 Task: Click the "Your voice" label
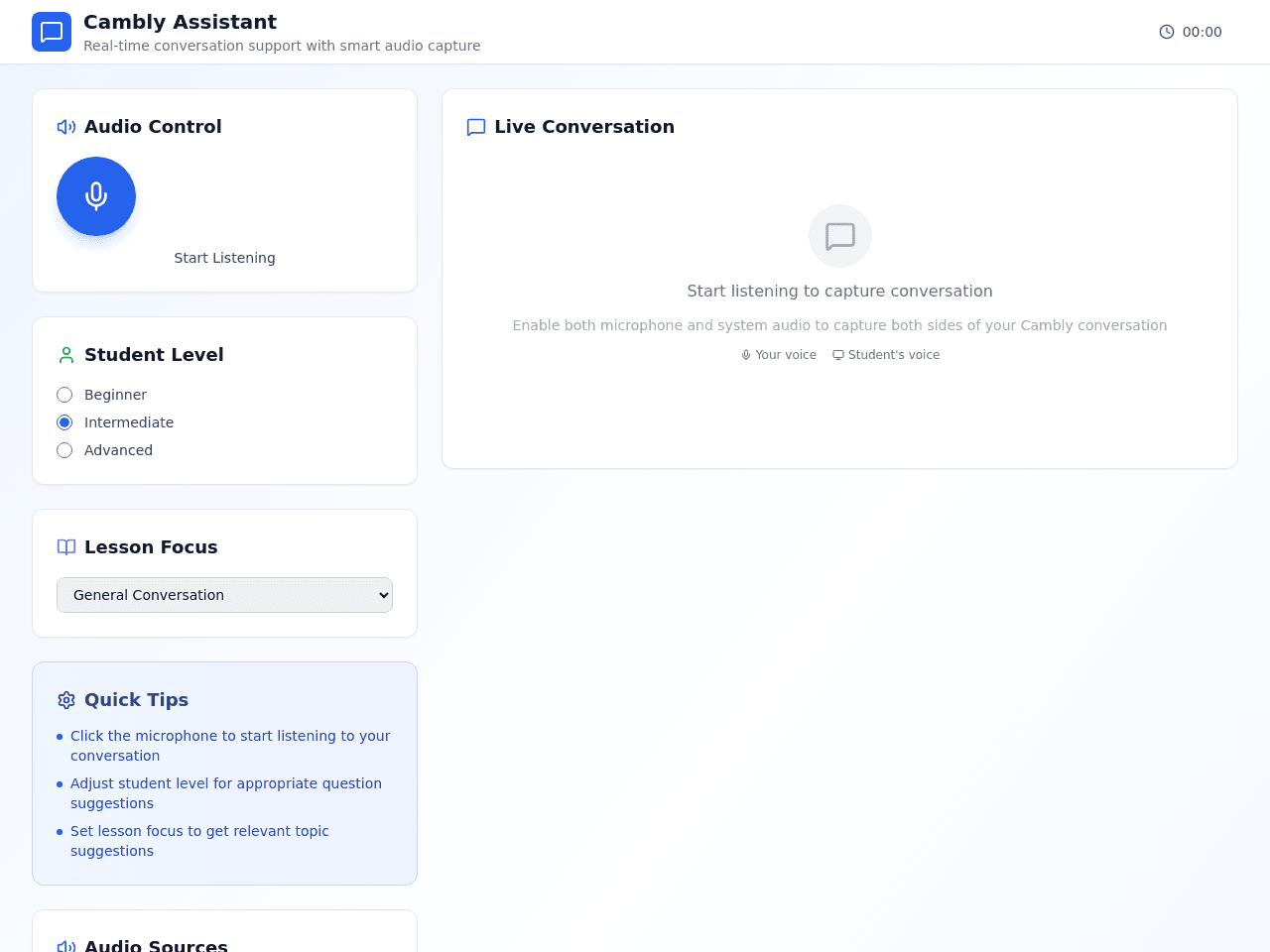coord(786,355)
